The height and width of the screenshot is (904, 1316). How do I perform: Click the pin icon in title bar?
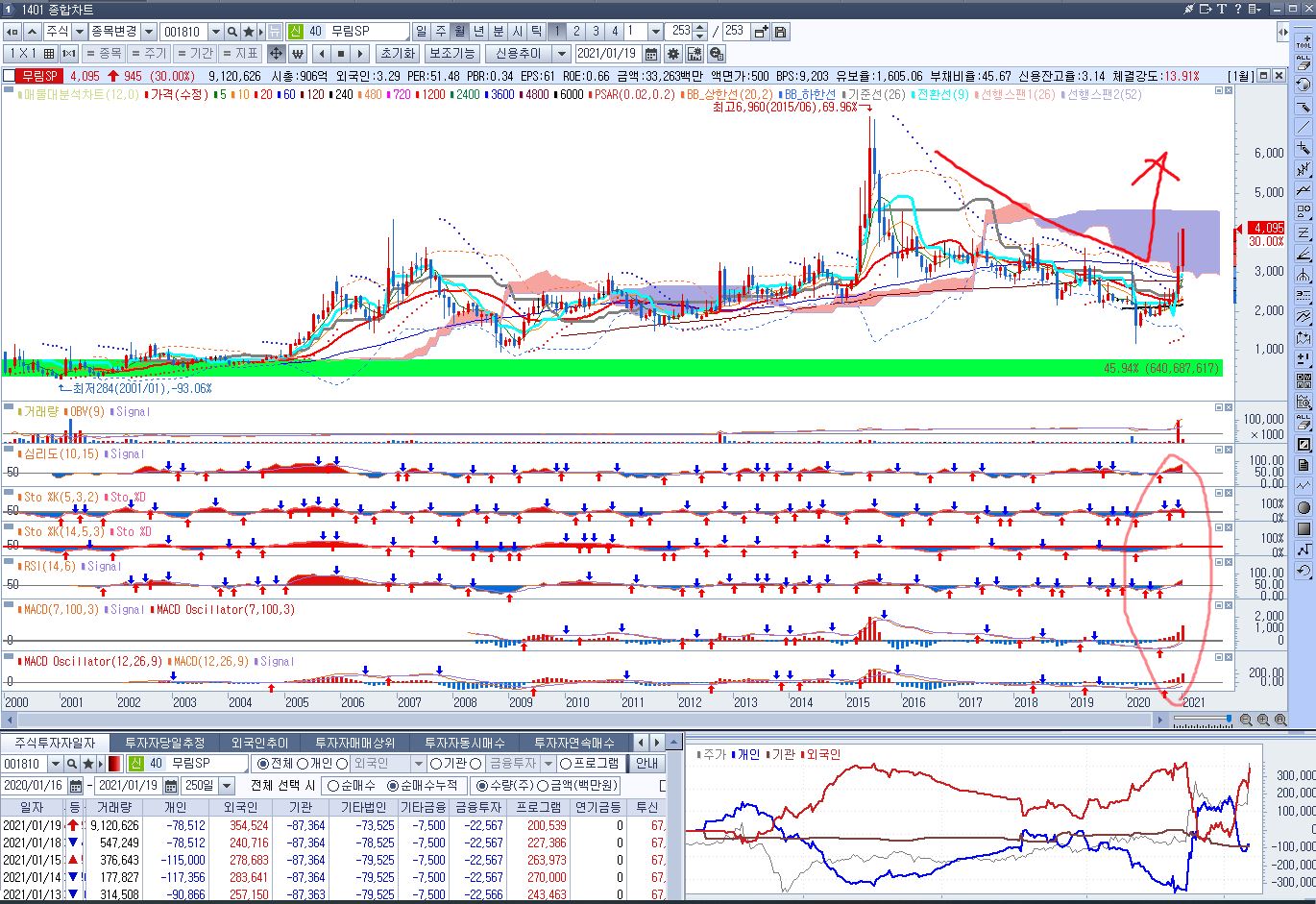(x=1189, y=9)
